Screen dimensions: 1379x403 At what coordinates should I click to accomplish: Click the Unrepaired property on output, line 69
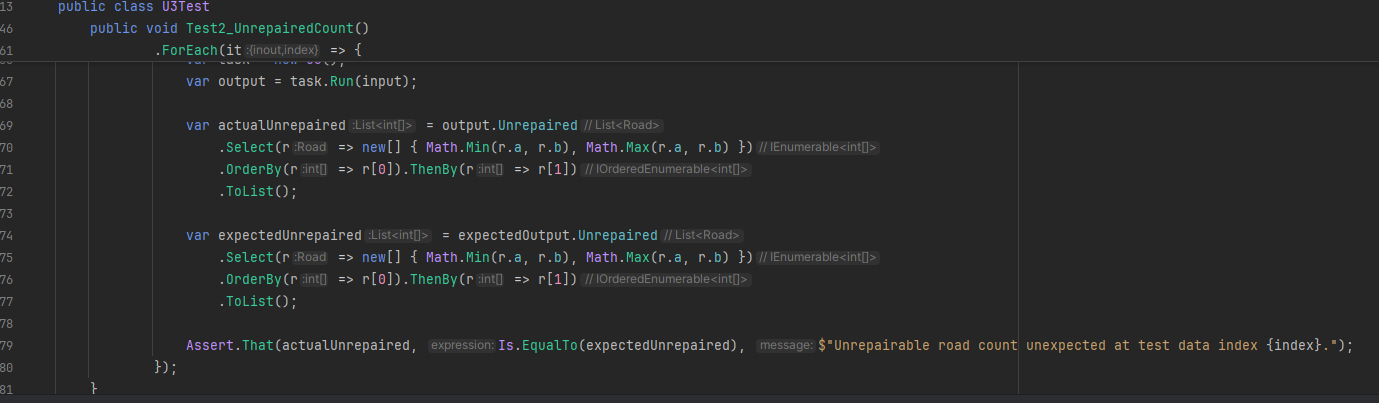[x=538, y=125]
